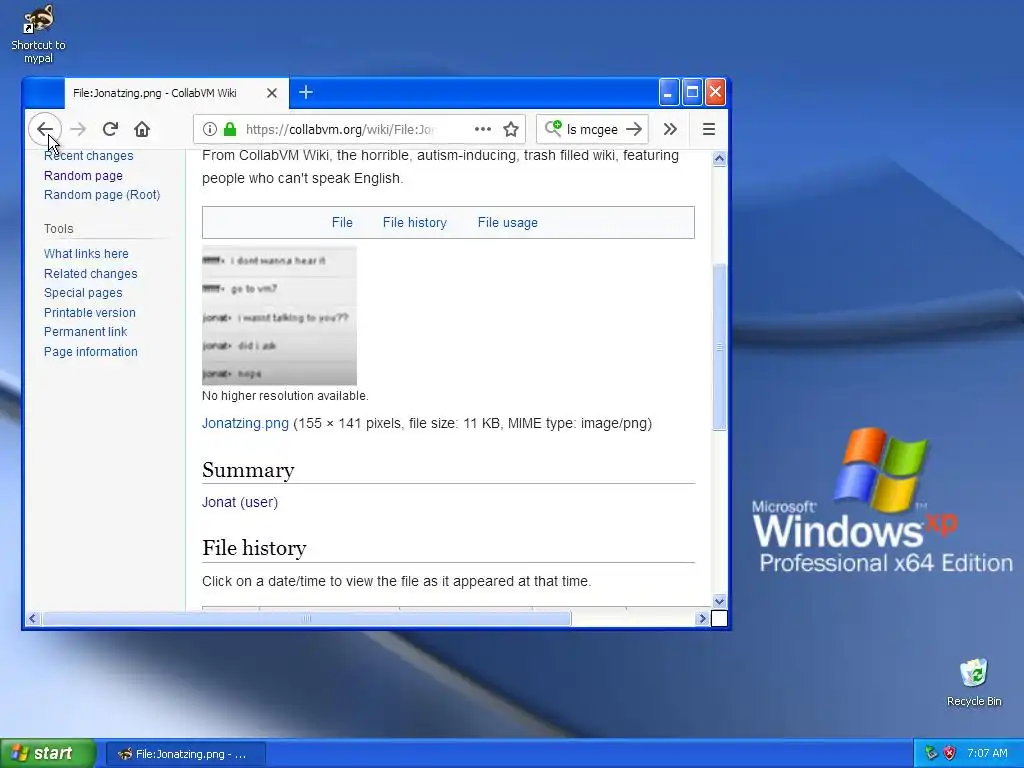Select the File:Jonatzing.png - CollabVM Wiki tab
The image size is (1024, 768).
(175, 93)
